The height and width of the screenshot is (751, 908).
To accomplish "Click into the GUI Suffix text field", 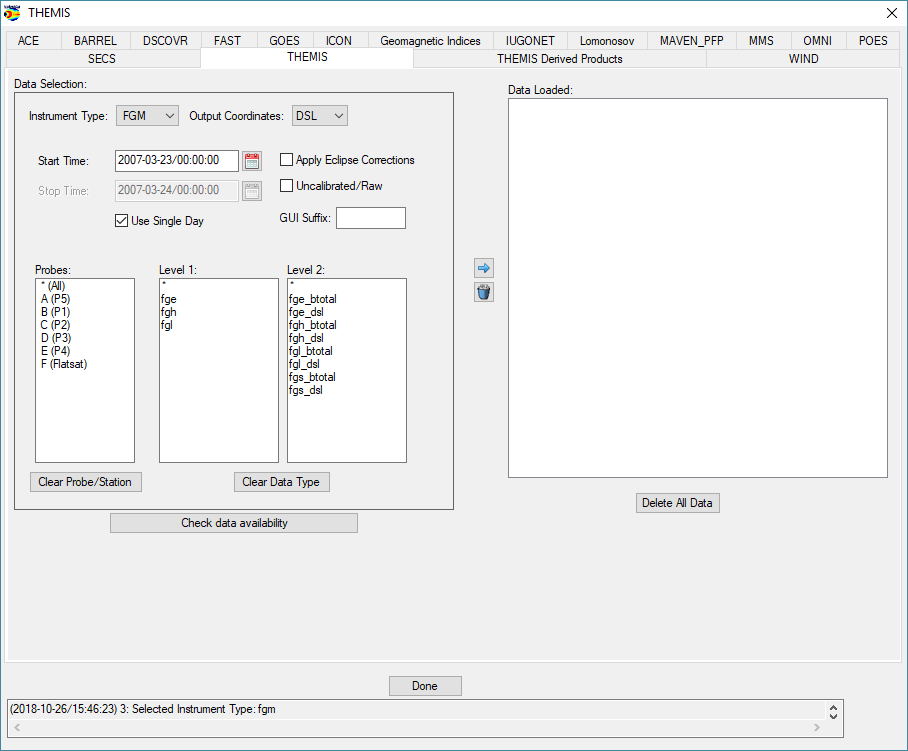I will (x=370, y=218).
